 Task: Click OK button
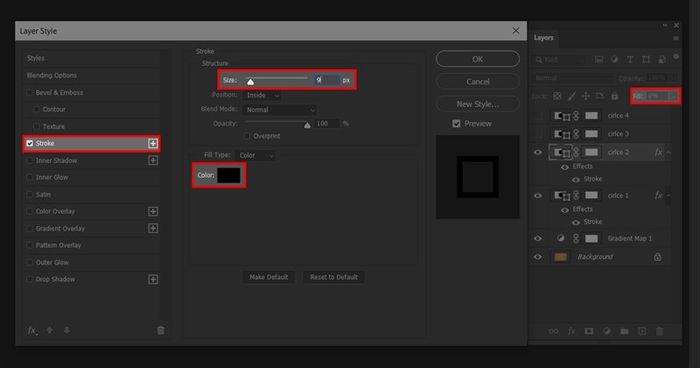pos(478,59)
